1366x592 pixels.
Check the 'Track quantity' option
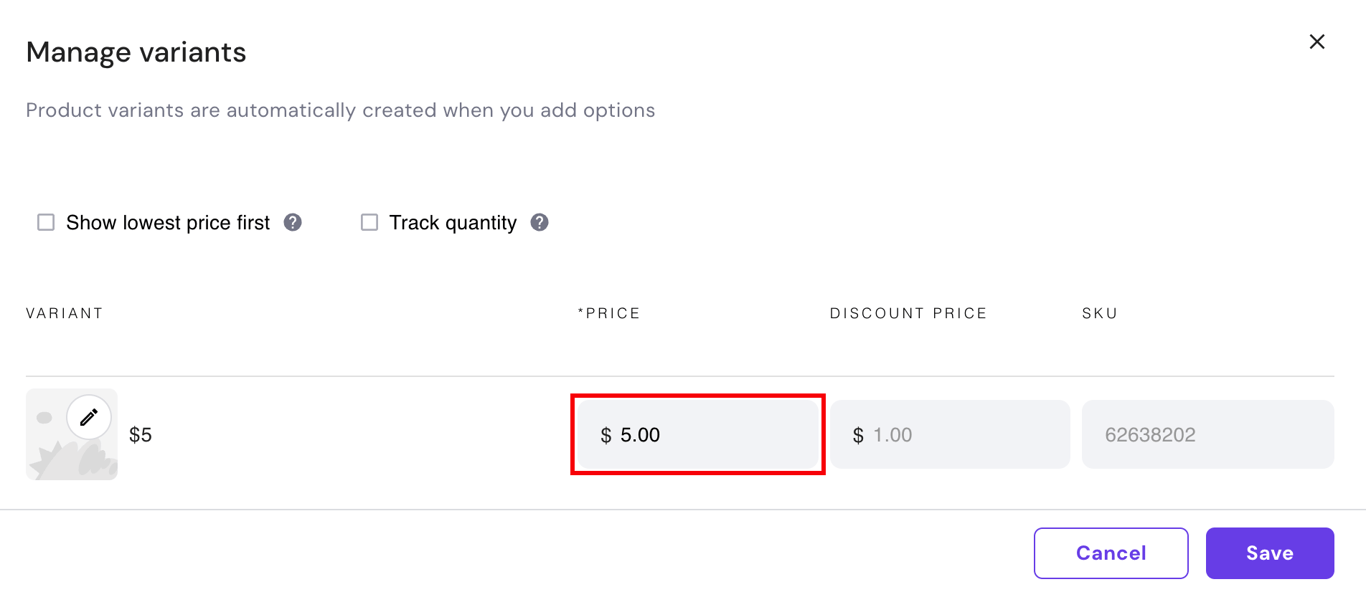click(x=369, y=222)
